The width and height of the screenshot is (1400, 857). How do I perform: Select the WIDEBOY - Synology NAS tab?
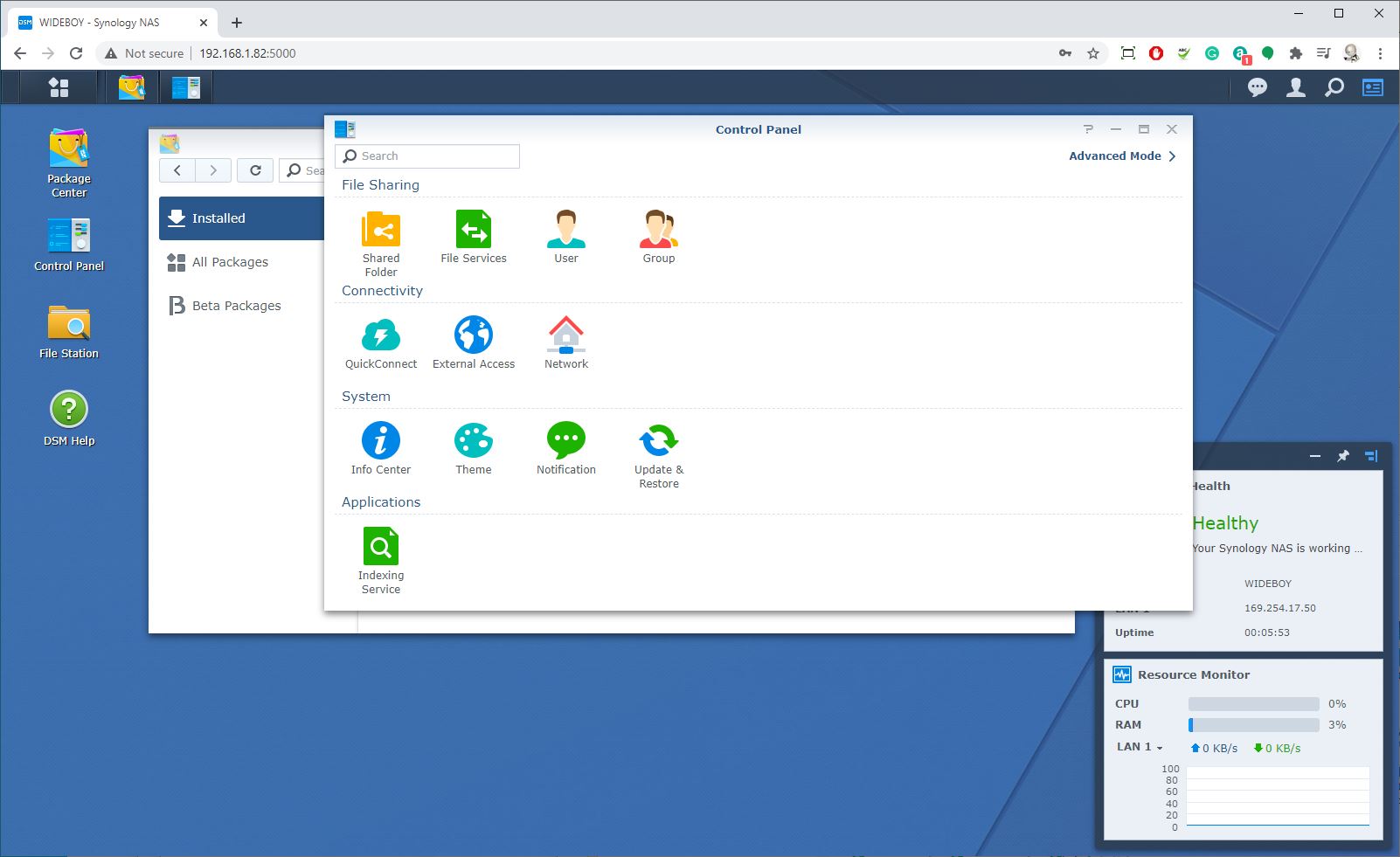pos(114,23)
